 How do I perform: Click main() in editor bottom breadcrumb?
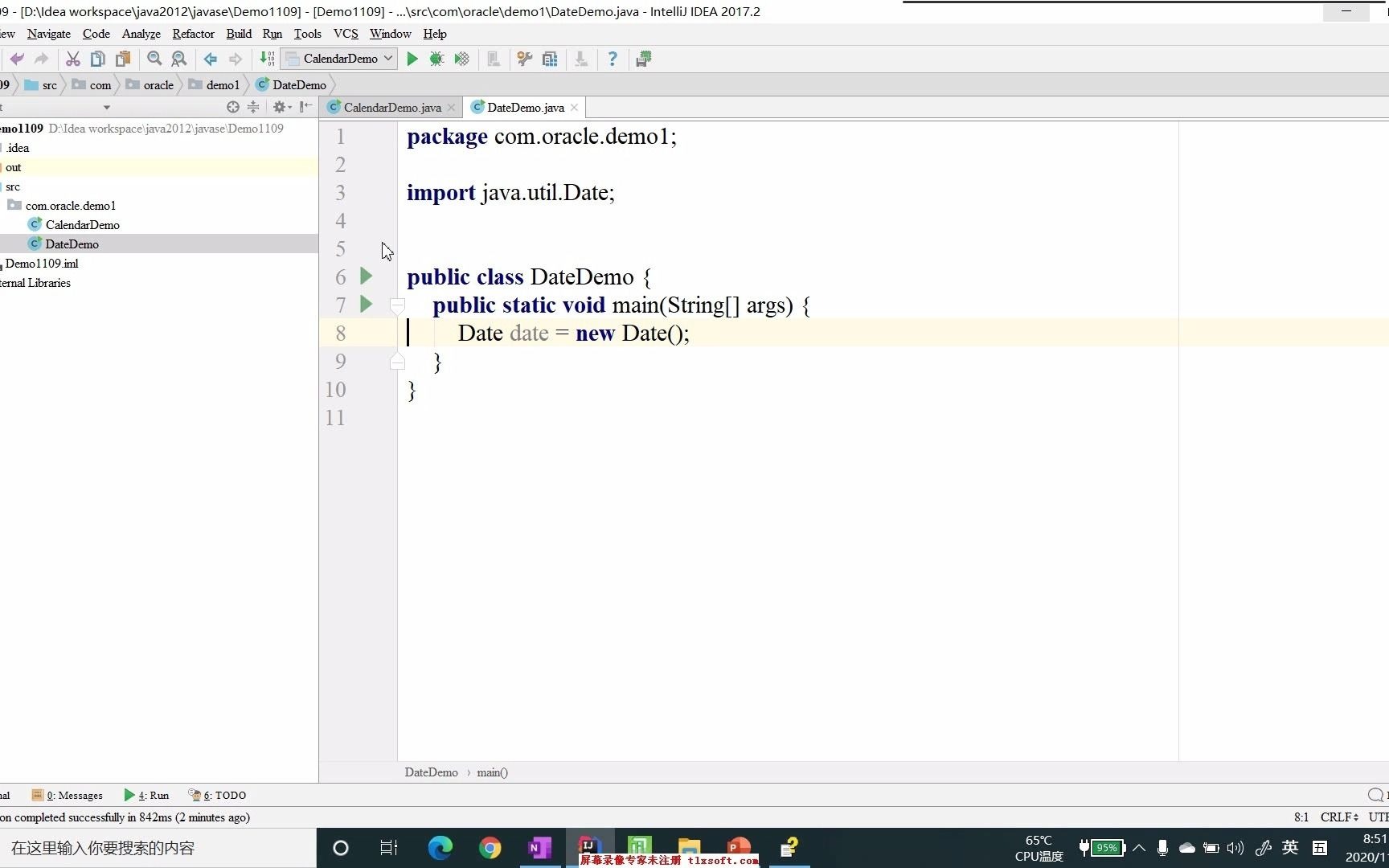point(492,772)
